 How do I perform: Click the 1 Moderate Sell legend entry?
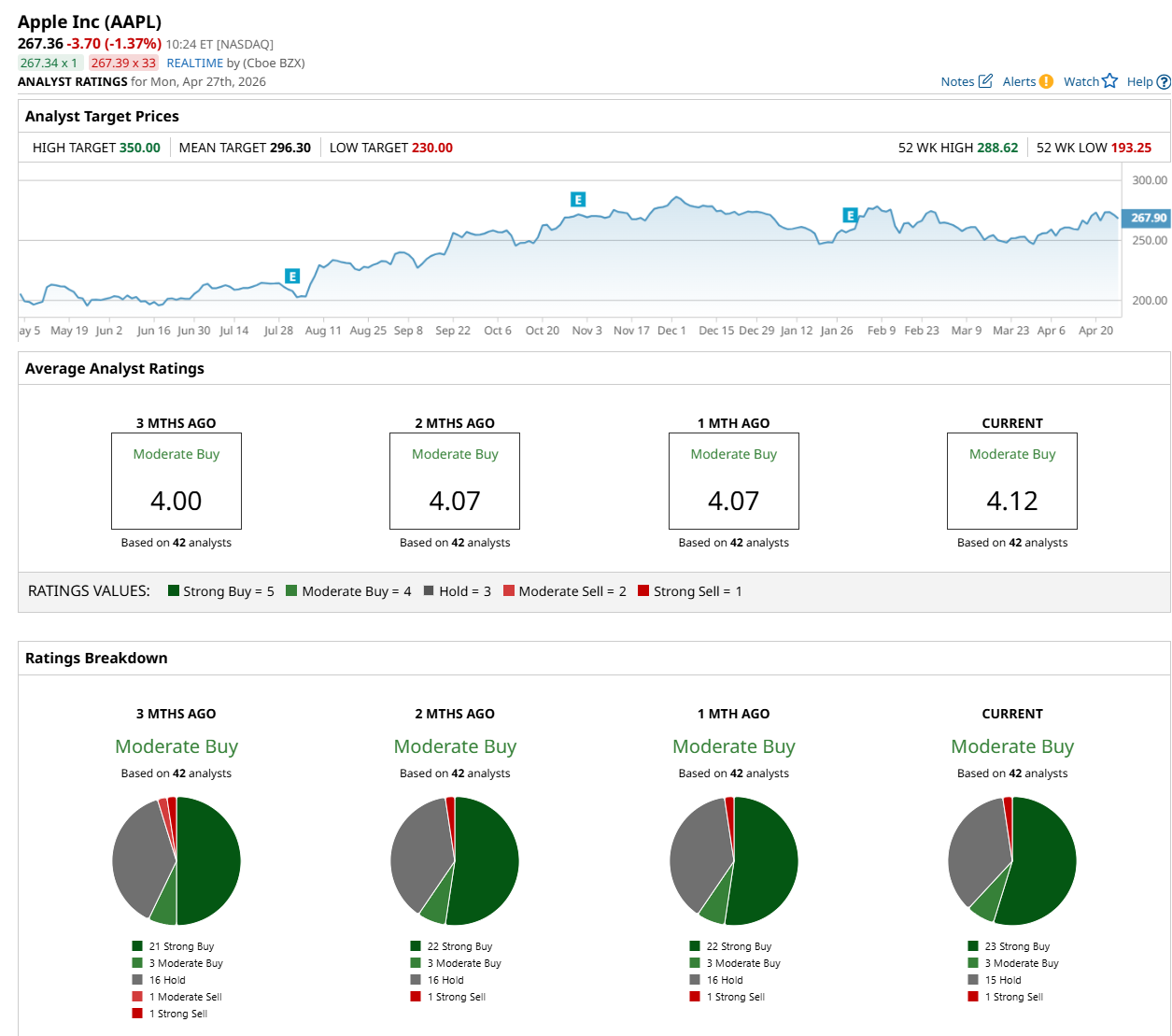click(x=185, y=997)
